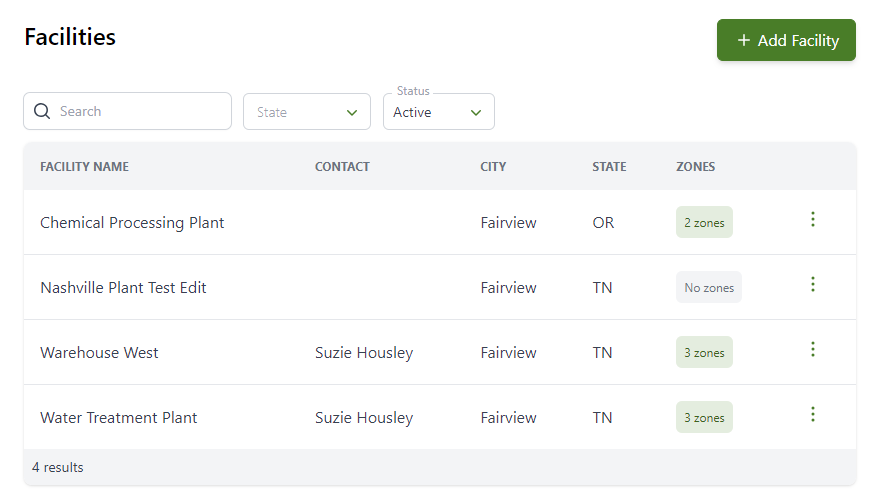Open the three-dot menu for Chemical Processing Plant
Viewport: 870px width, 502px height.
(x=813, y=220)
